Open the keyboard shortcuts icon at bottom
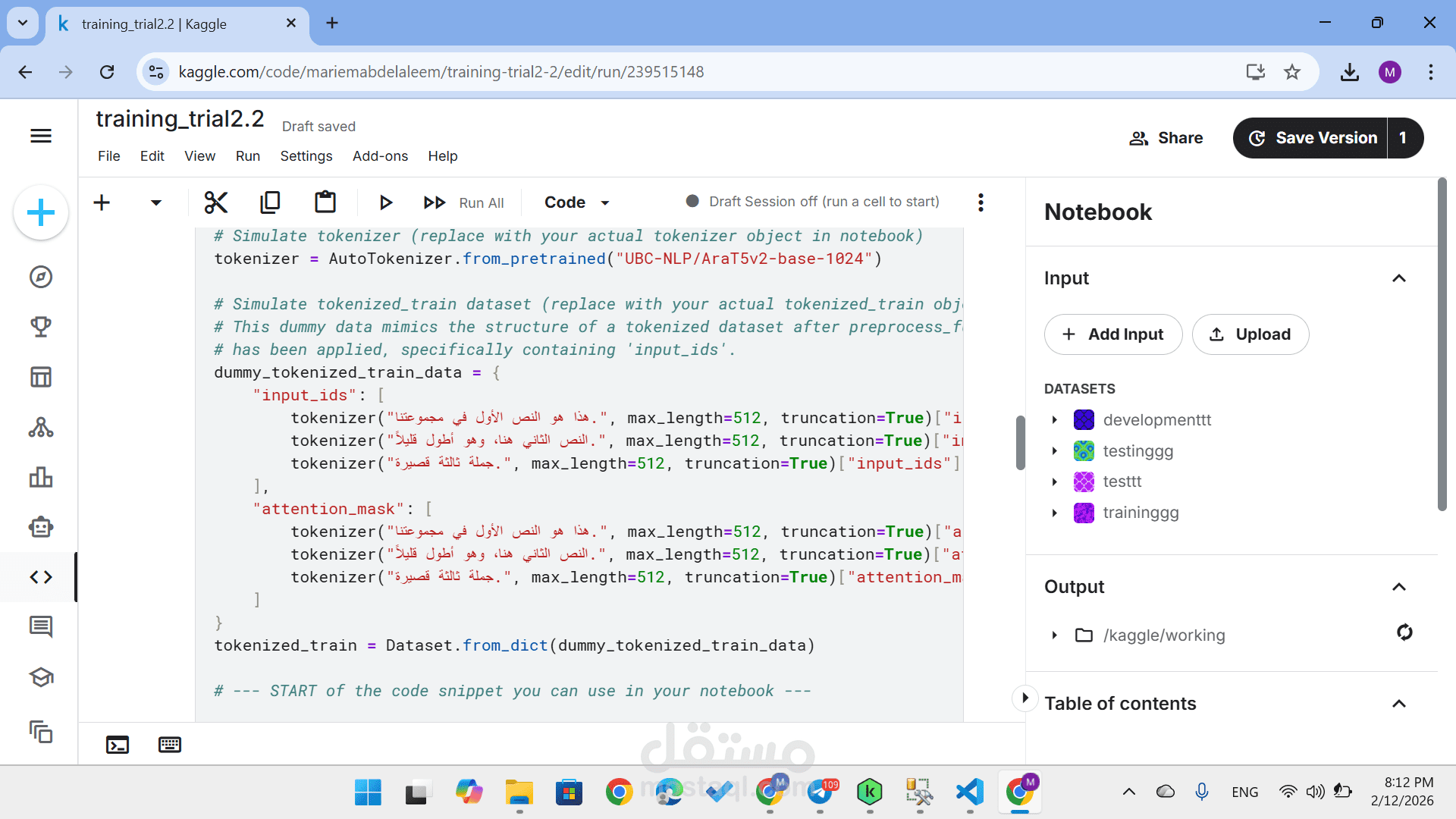This screenshot has height=819, width=1456. click(x=170, y=745)
